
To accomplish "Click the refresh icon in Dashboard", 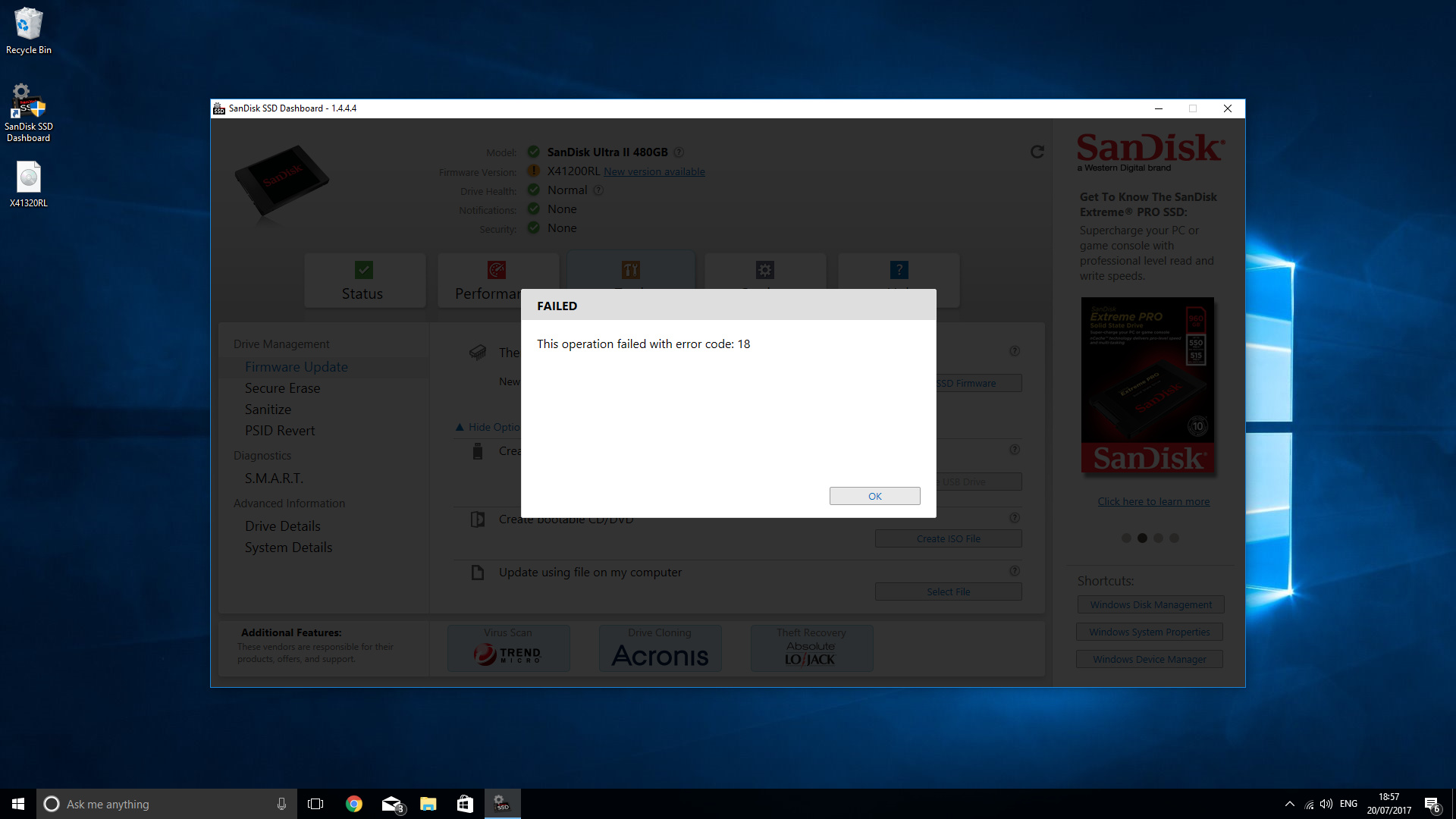I will click(1037, 152).
